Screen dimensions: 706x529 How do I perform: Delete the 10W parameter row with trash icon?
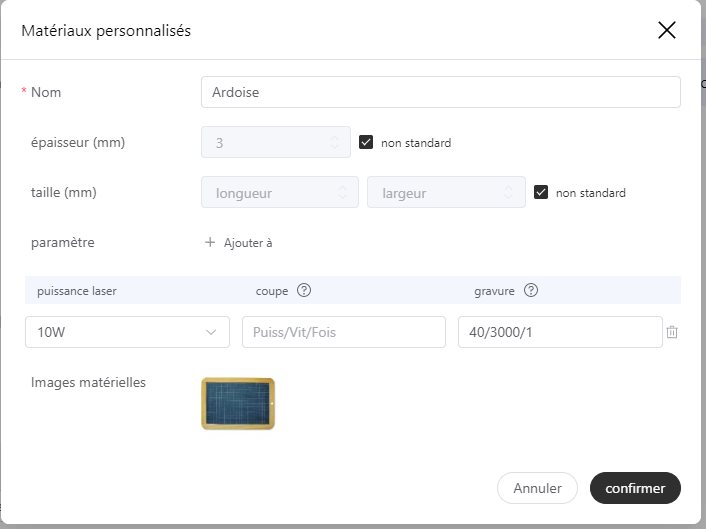click(x=672, y=332)
